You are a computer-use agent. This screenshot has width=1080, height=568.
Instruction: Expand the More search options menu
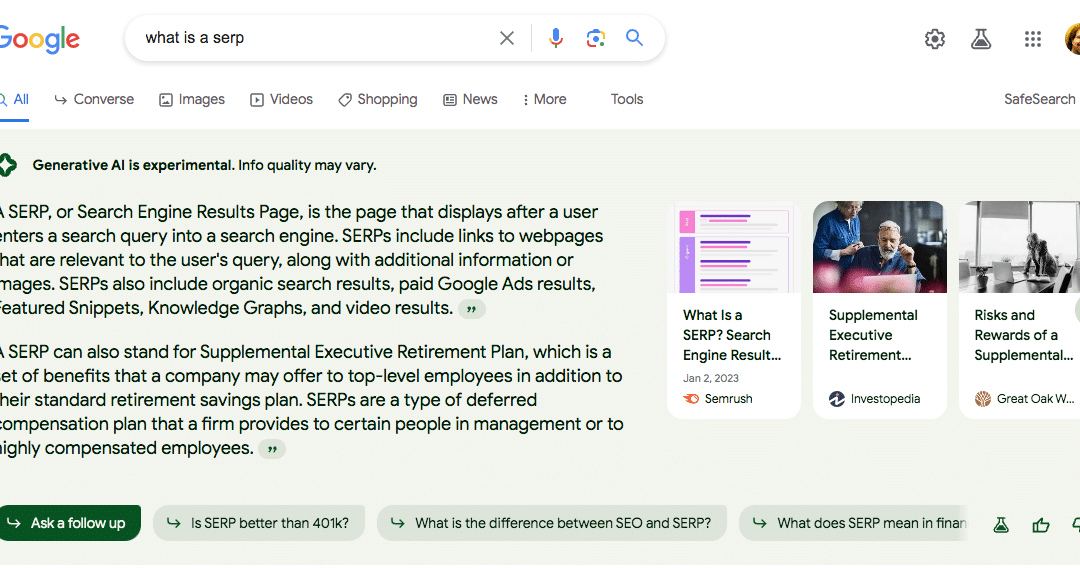pyautogui.click(x=544, y=99)
